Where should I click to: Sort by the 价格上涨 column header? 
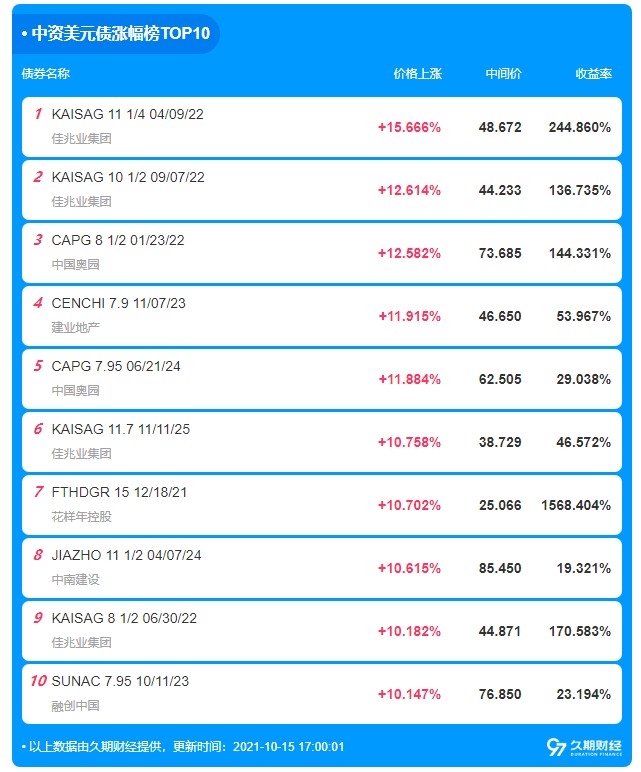pos(417,74)
